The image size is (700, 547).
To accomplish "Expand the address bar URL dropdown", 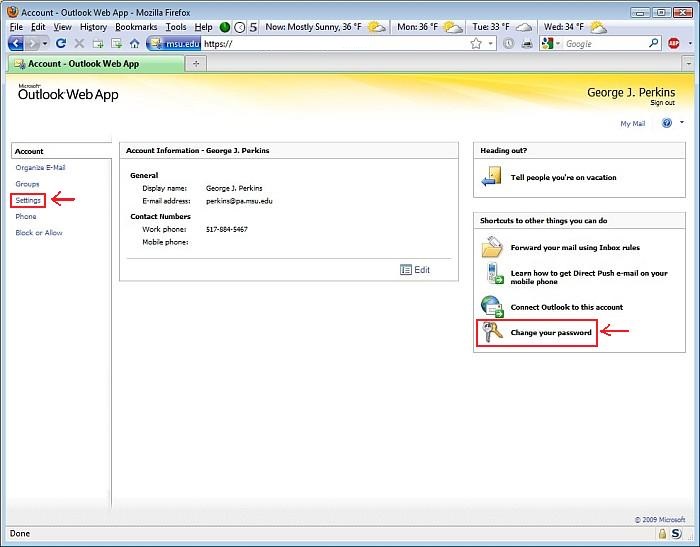I will point(491,44).
